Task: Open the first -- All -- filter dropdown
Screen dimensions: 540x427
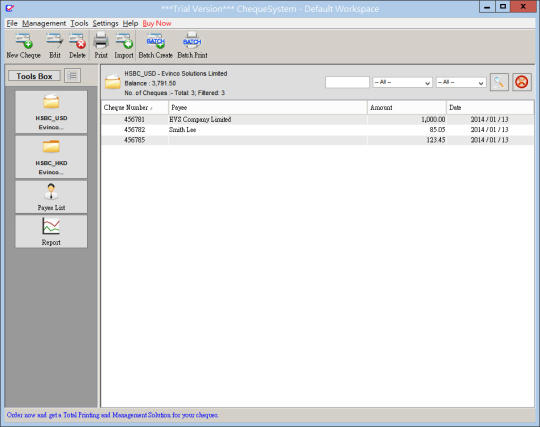Action: 402,83
